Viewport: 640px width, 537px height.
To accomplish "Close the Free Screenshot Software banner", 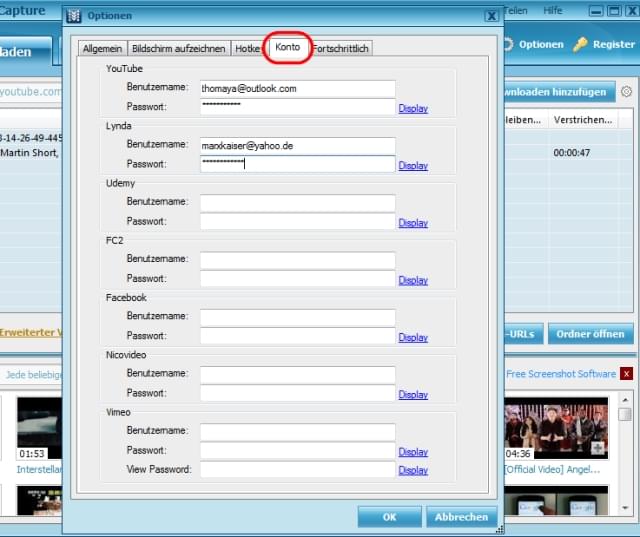I will (x=627, y=373).
